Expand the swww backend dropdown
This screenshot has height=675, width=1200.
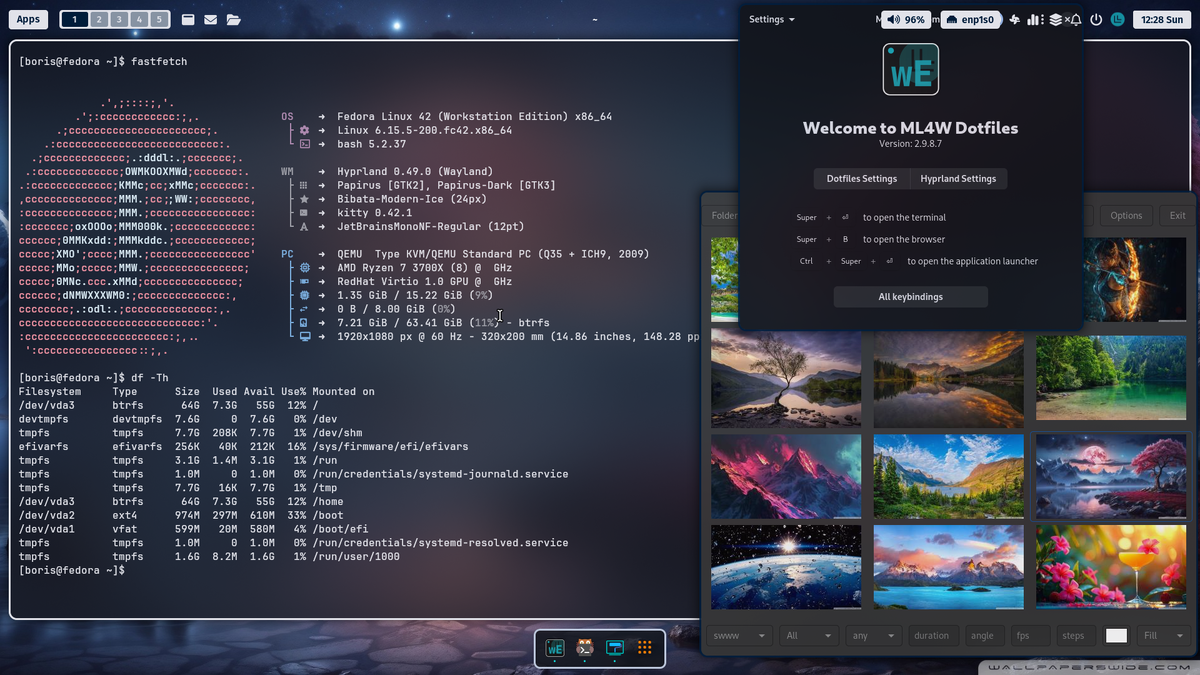[741, 635]
